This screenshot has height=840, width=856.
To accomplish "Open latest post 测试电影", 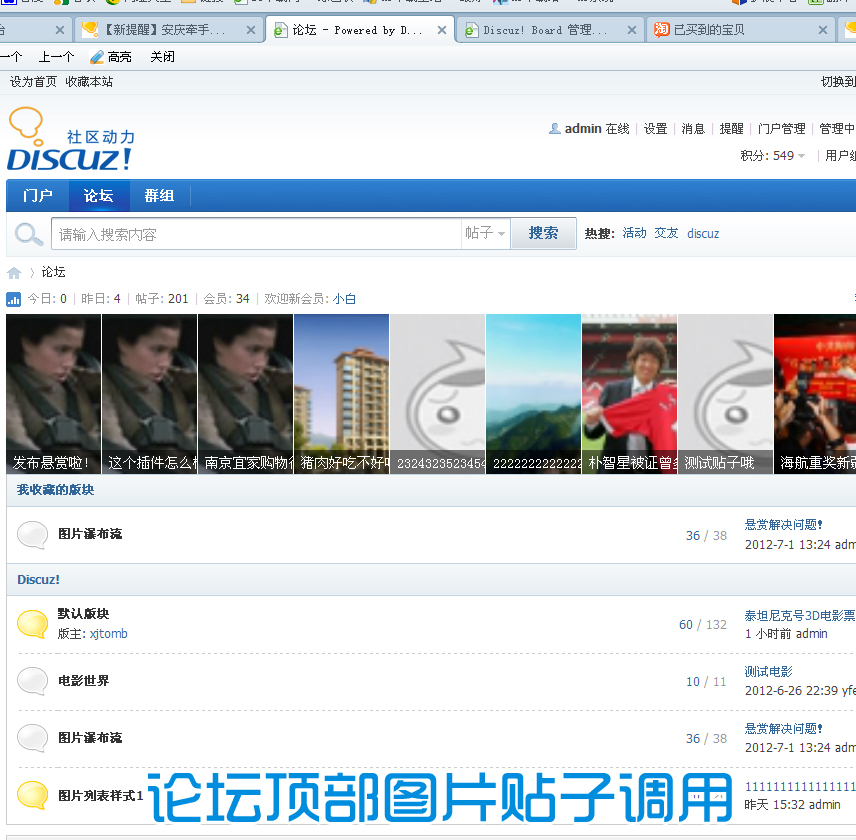I will [x=769, y=672].
